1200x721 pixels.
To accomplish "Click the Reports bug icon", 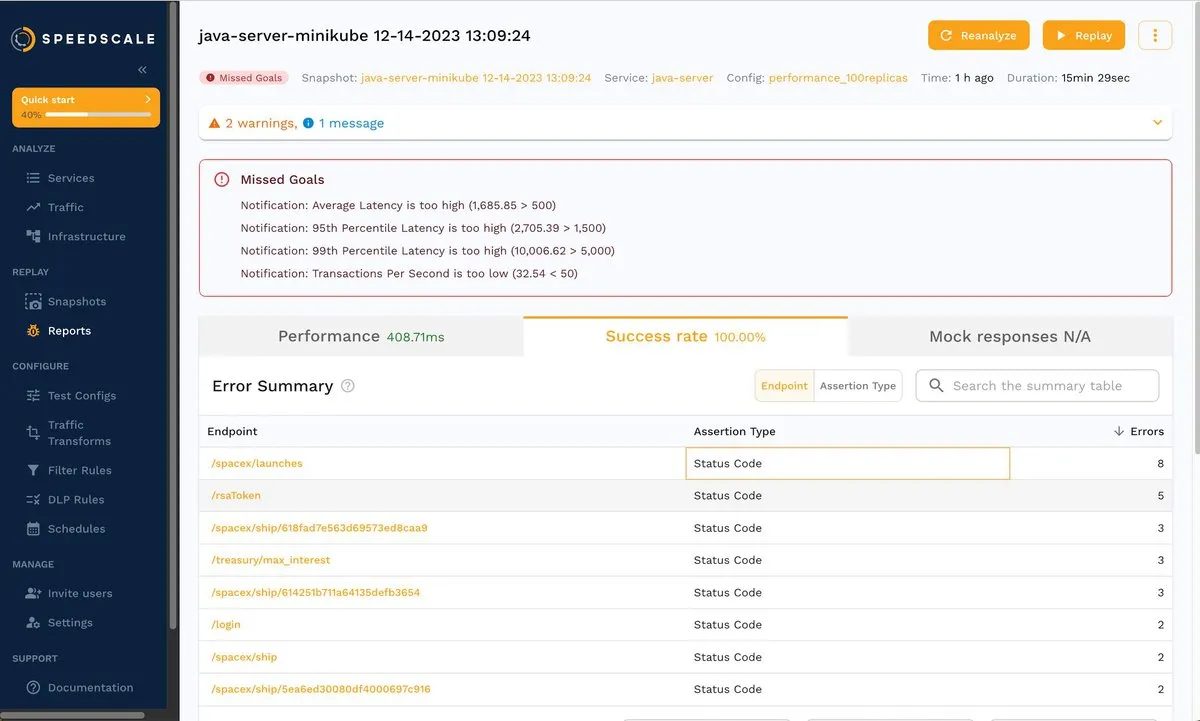I will tap(33, 331).
